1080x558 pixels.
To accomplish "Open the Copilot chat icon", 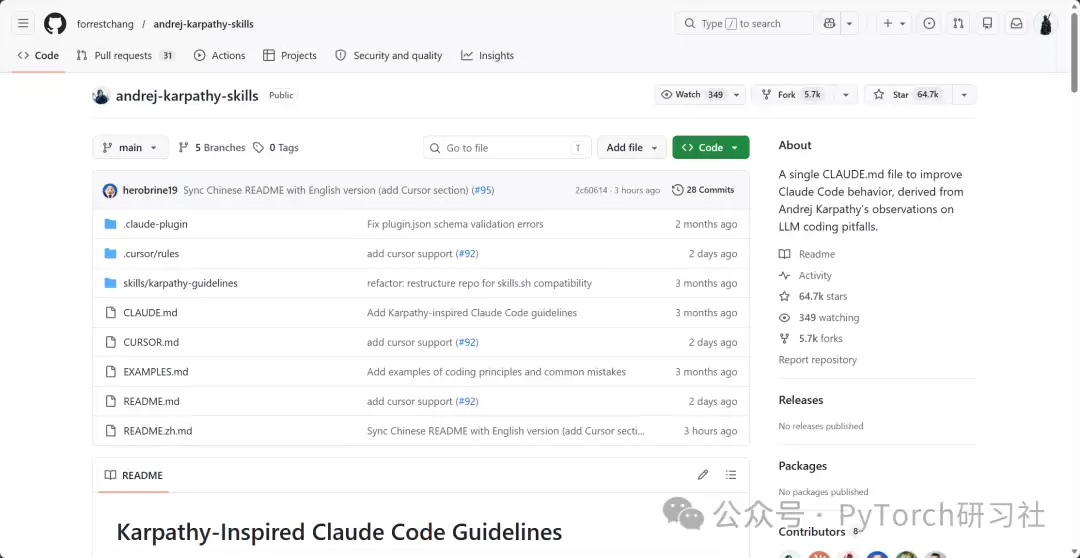I will point(829,23).
